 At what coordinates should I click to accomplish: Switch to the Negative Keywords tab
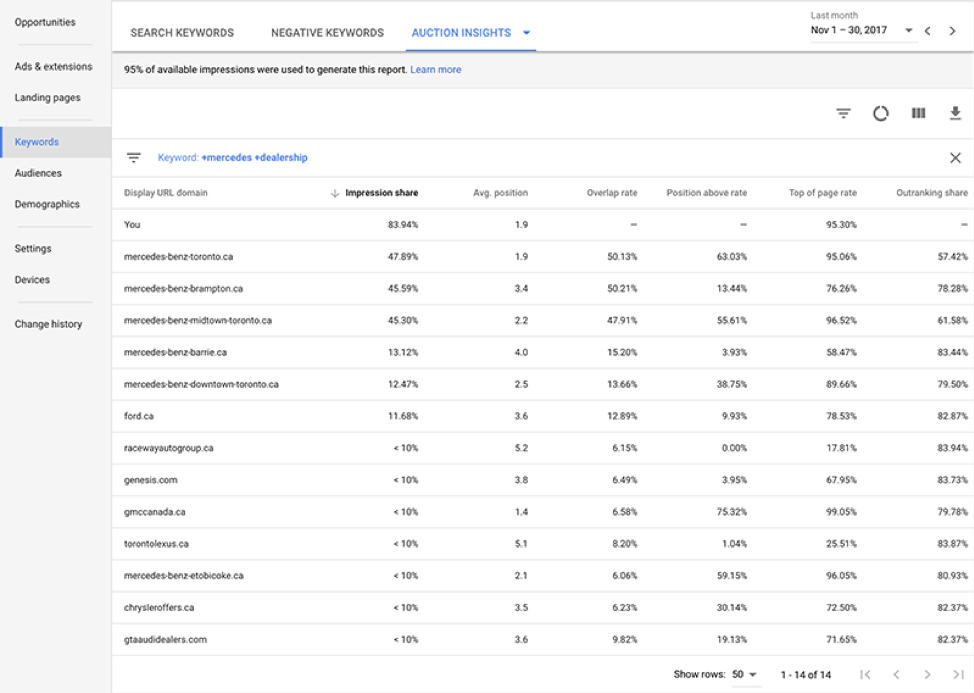pos(325,32)
